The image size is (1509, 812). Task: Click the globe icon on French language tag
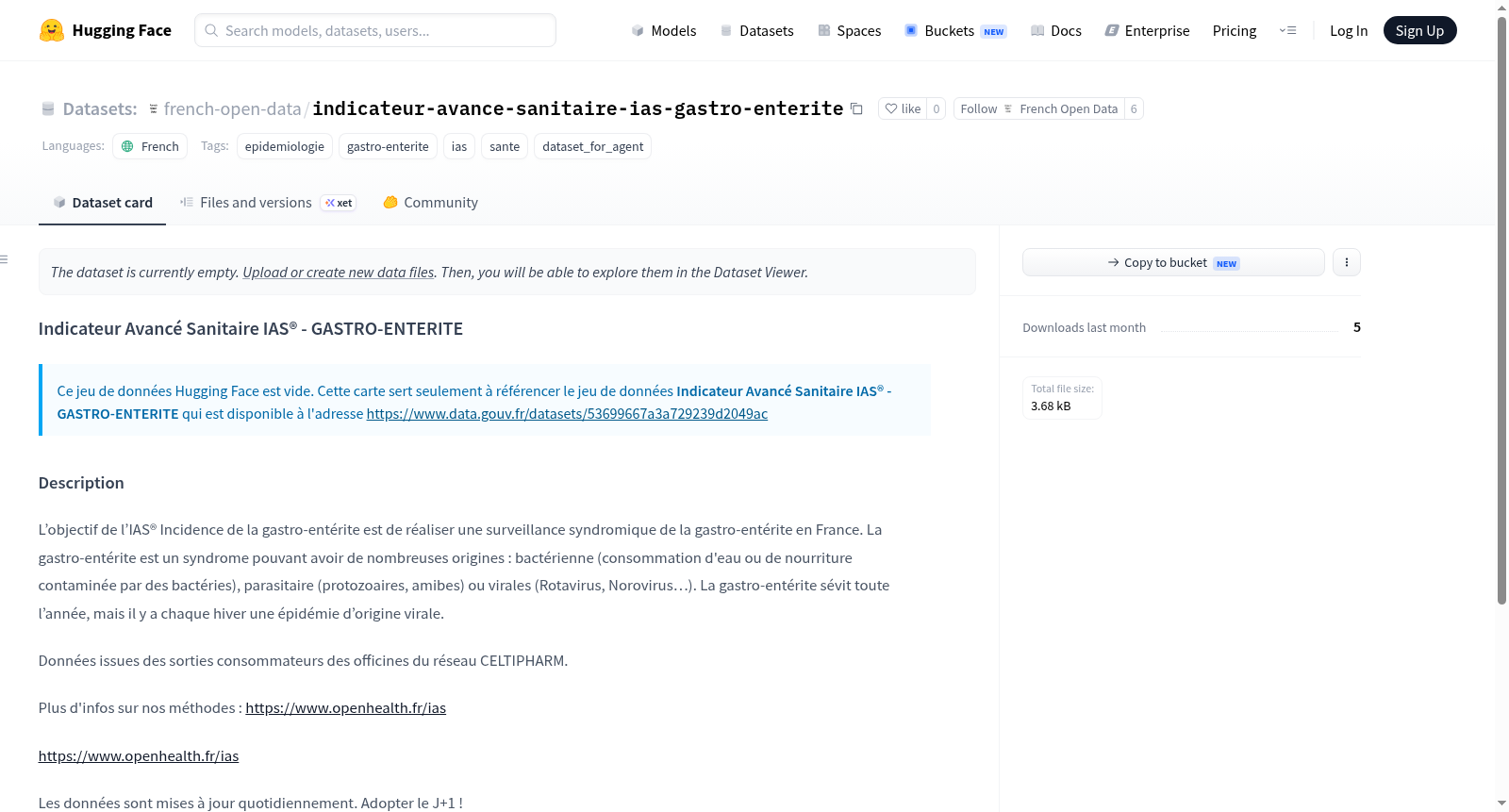click(x=127, y=146)
